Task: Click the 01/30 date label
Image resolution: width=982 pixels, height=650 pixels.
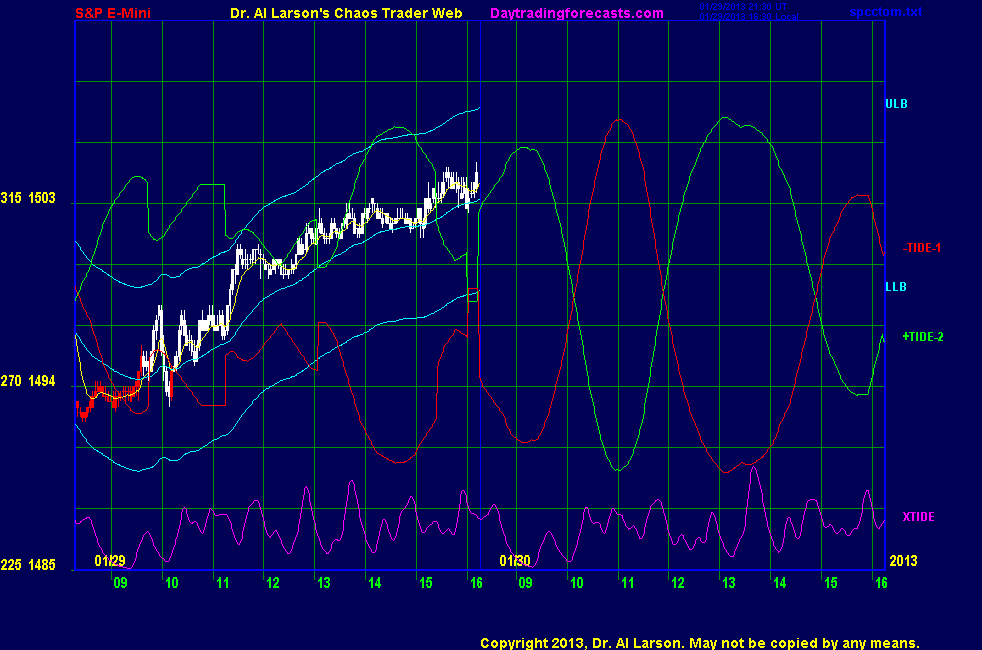Action: click(515, 560)
